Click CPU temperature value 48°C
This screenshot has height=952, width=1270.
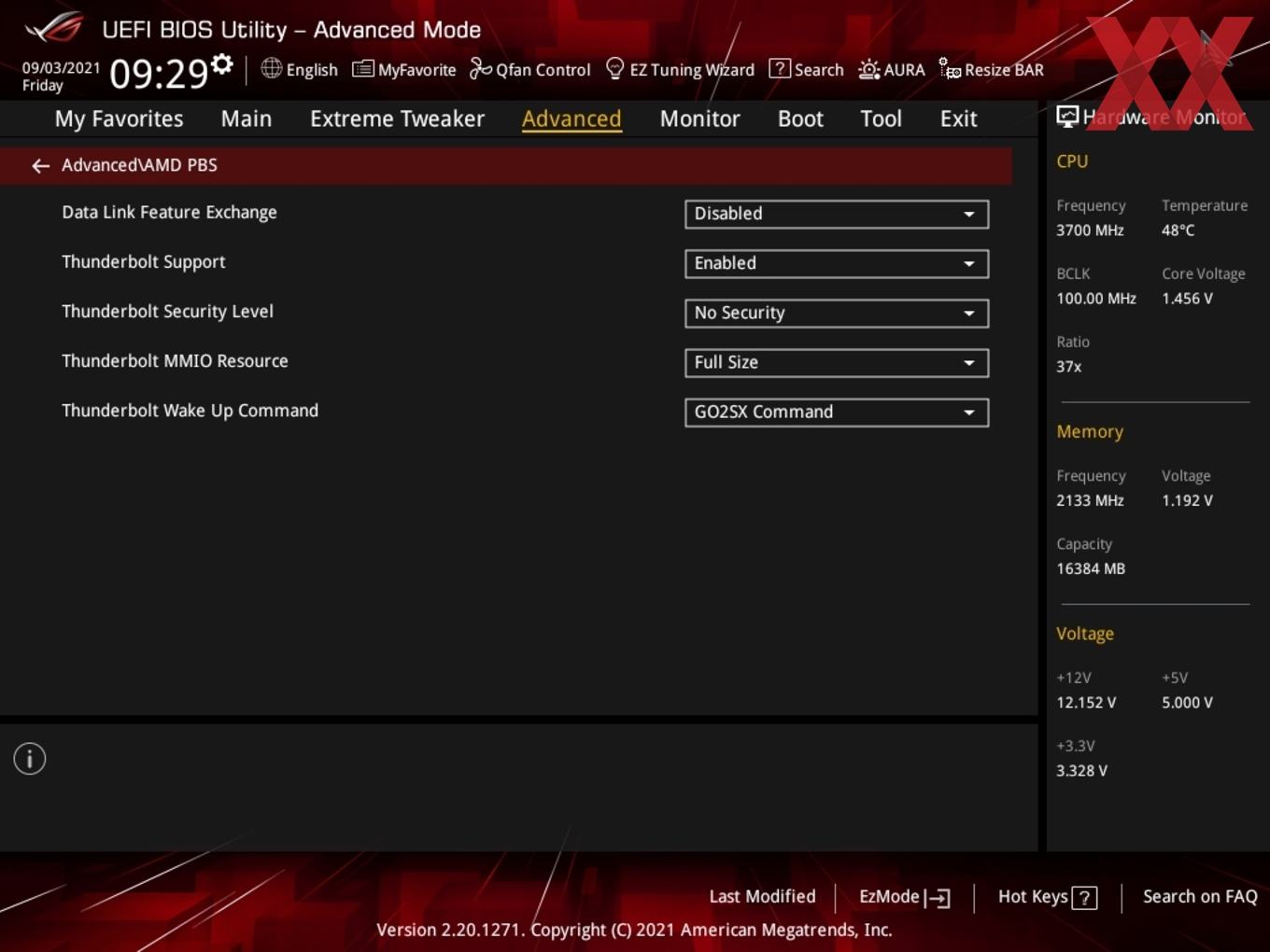1178,230
